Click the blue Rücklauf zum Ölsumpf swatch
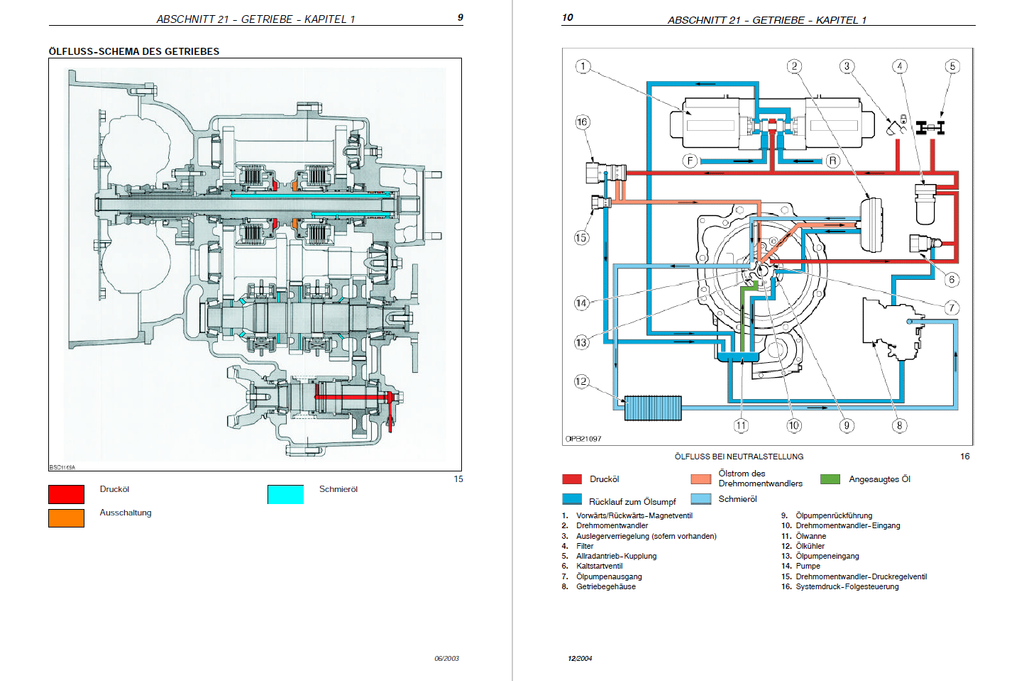1024x681 pixels. pos(572,499)
